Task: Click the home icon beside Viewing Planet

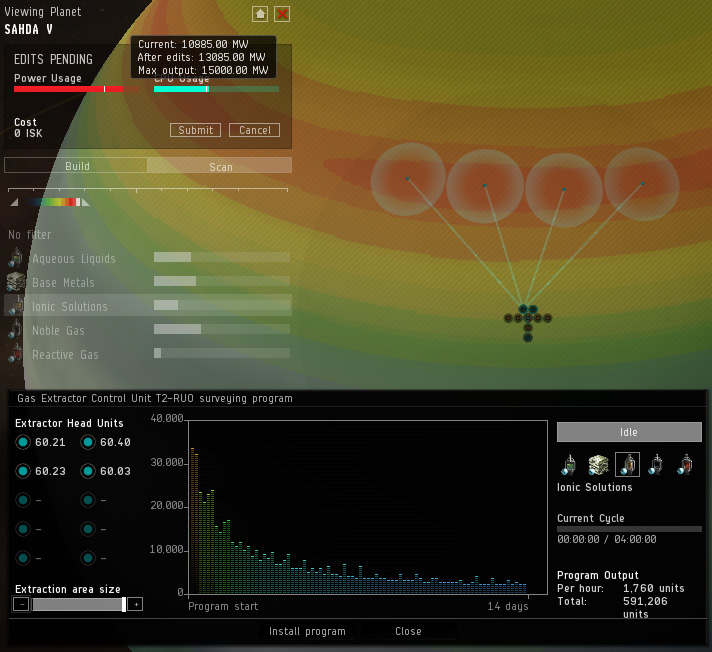Action: tap(260, 14)
